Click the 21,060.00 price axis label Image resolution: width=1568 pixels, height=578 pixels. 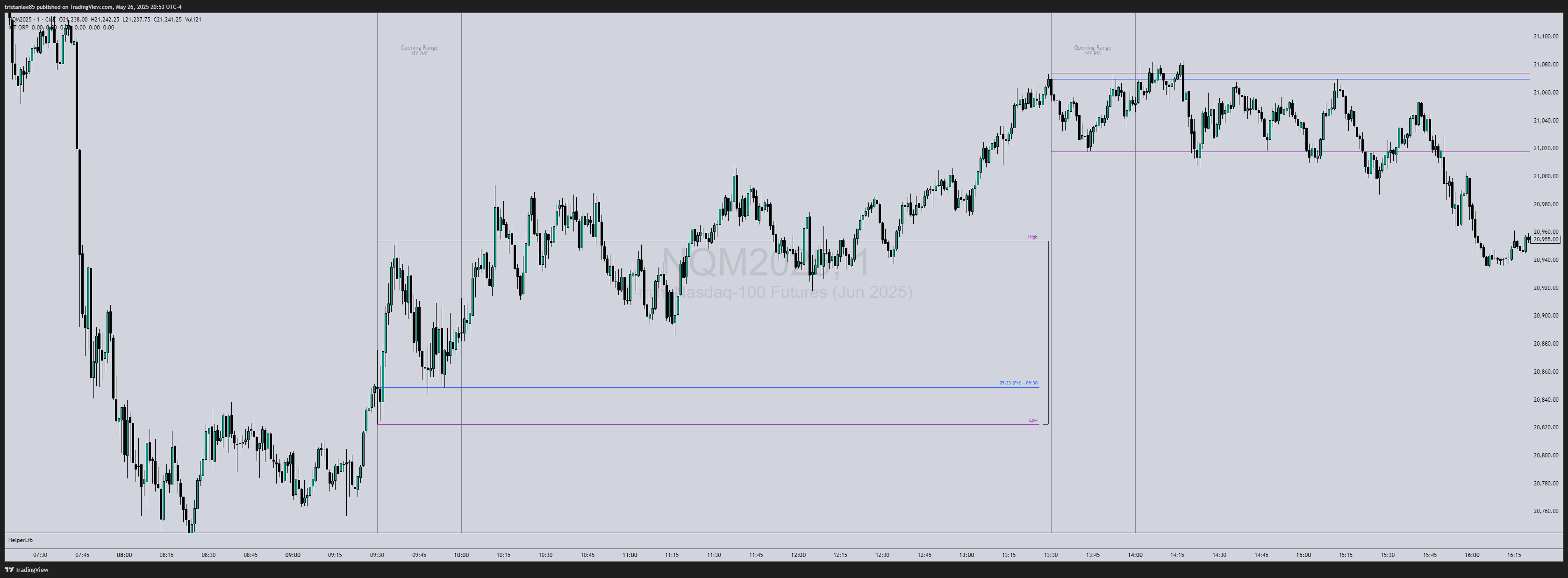tap(1546, 93)
